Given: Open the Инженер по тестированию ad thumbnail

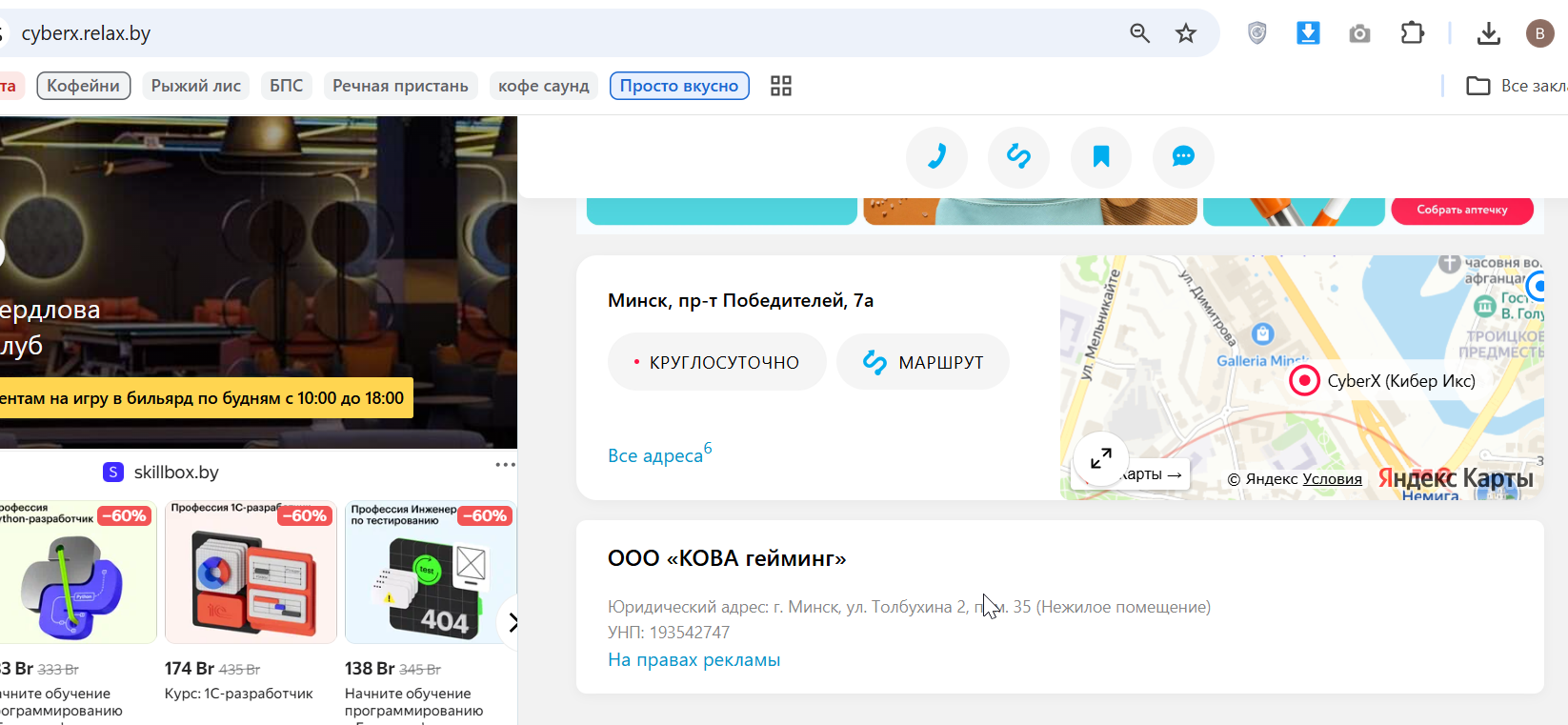Looking at the screenshot, I should [x=431, y=572].
